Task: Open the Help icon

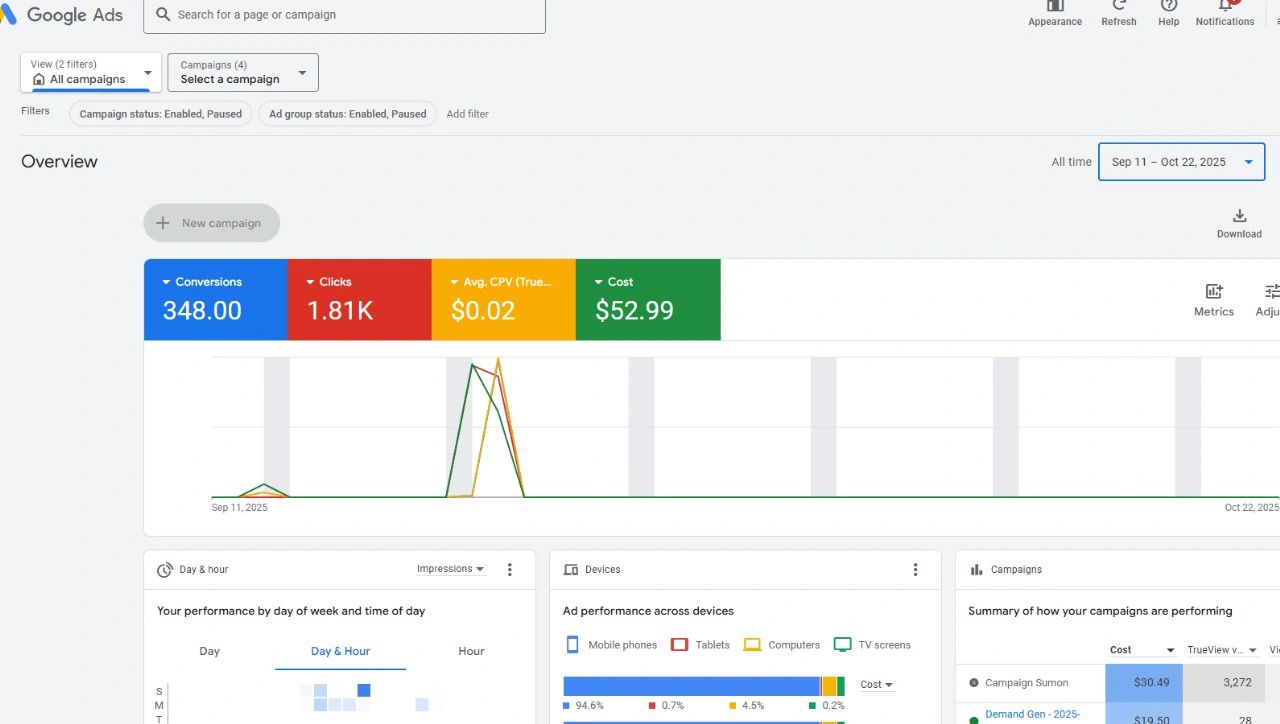Action: point(1168,6)
